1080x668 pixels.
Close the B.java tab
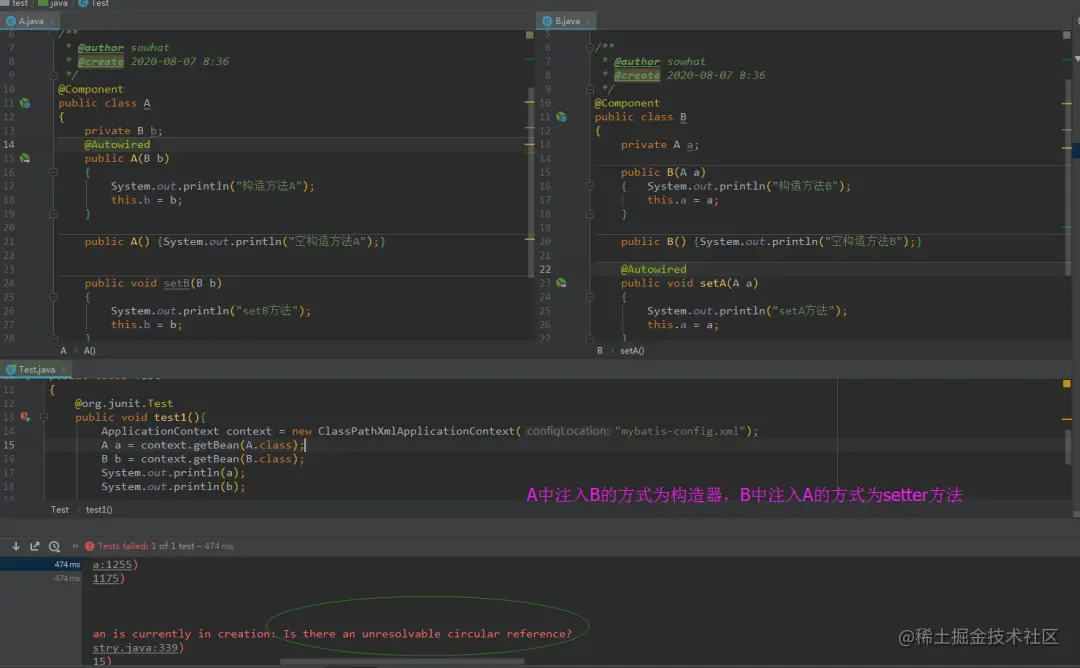tap(588, 21)
